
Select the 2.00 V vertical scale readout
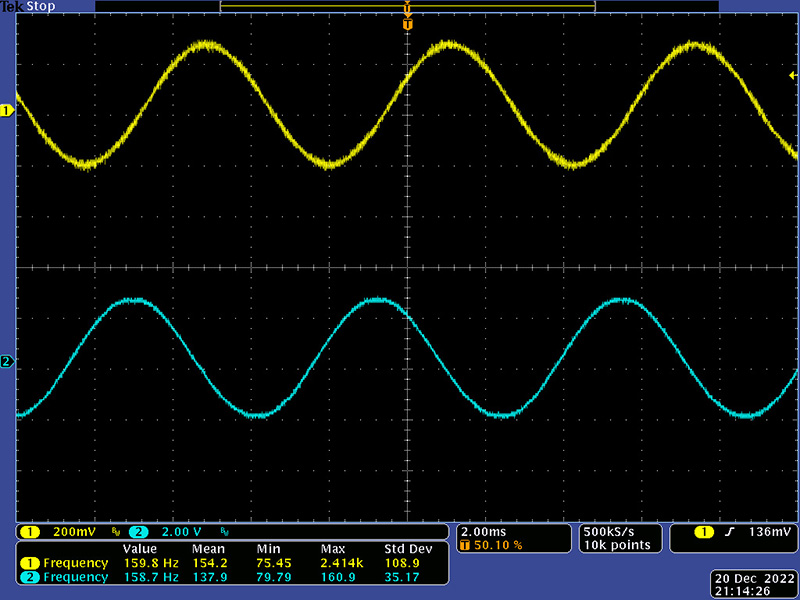pos(182,532)
